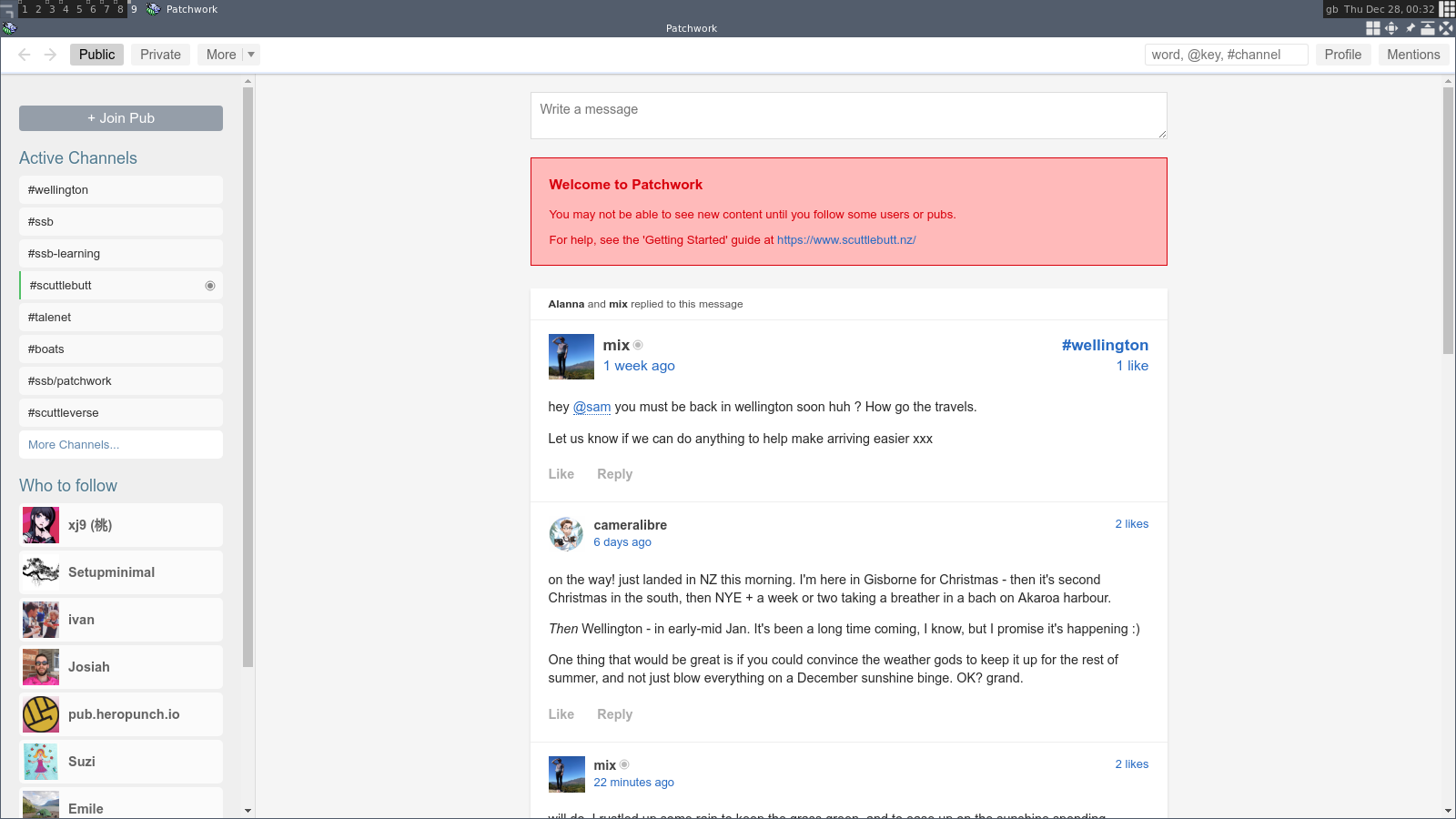
Task: Focus the word, @key, #channel search field
Action: click(1227, 55)
